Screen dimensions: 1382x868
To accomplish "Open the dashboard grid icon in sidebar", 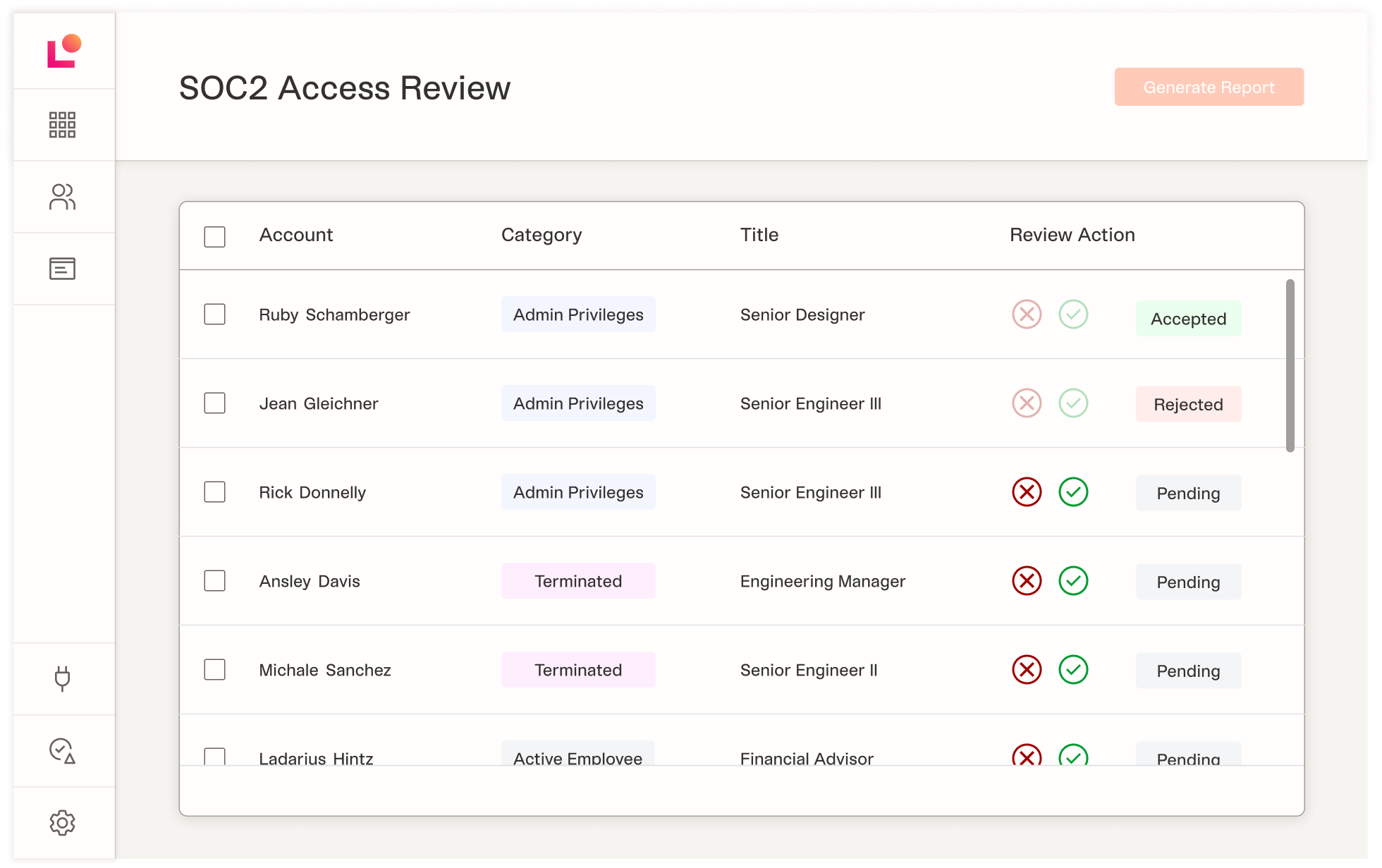I will click(x=62, y=125).
